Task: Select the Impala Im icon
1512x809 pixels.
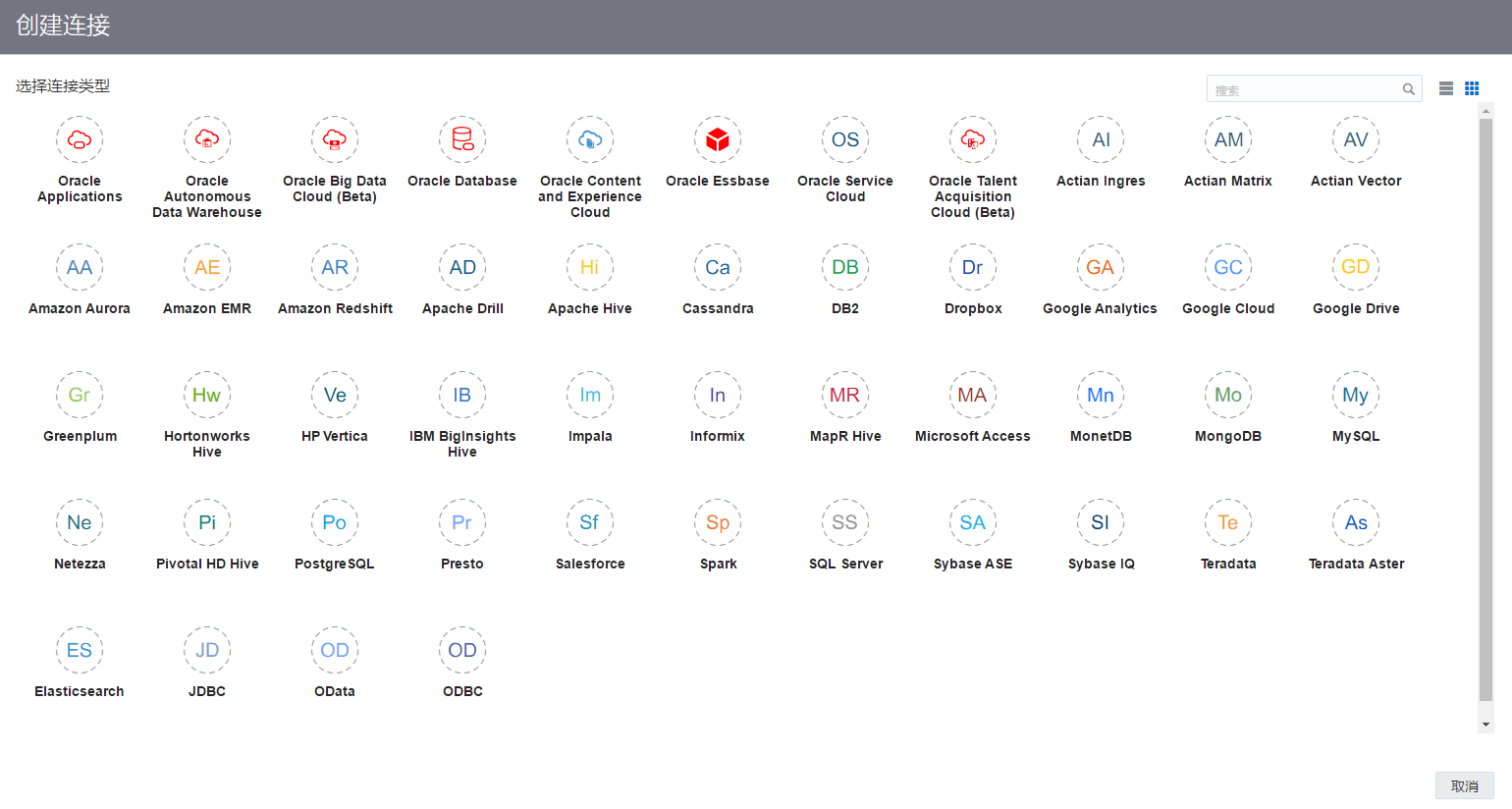Action: [x=590, y=395]
